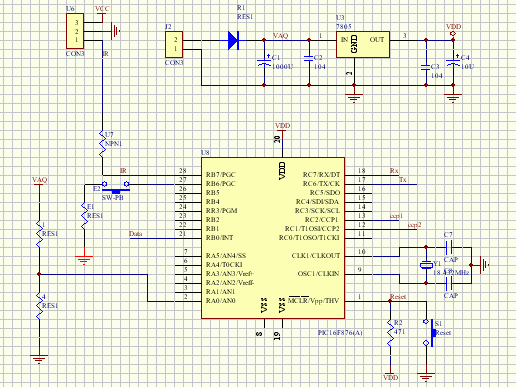
Task: Click the C1 1000U capacitor
Action: click(x=264, y=62)
